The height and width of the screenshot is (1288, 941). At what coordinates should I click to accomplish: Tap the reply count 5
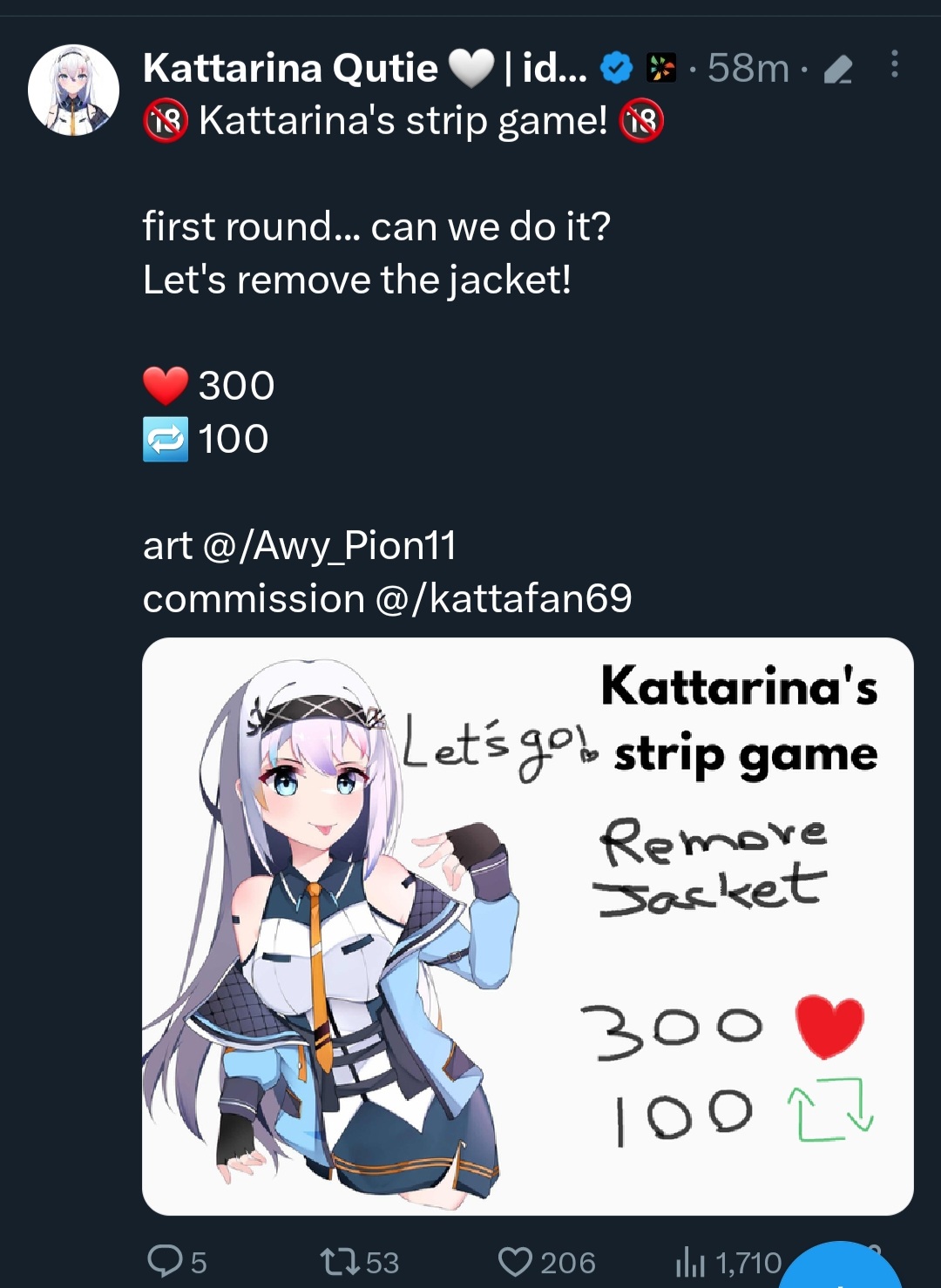(199, 1262)
